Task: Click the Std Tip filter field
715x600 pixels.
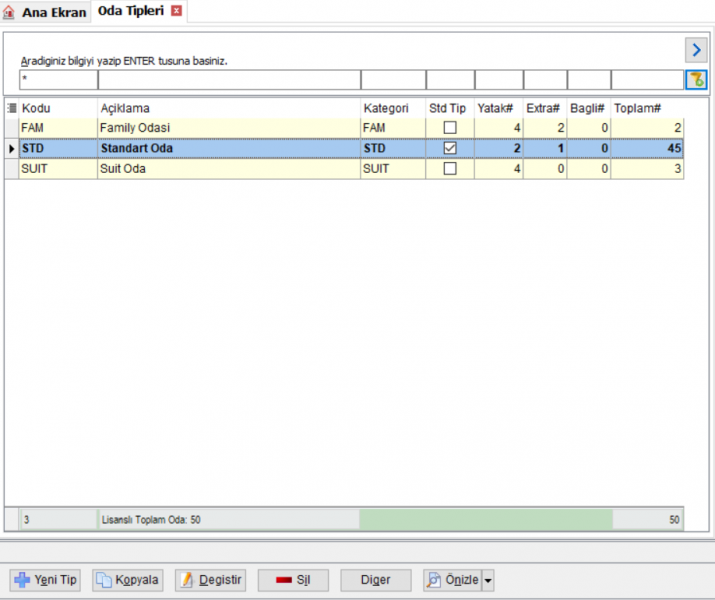Action: (x=450, y=80)
